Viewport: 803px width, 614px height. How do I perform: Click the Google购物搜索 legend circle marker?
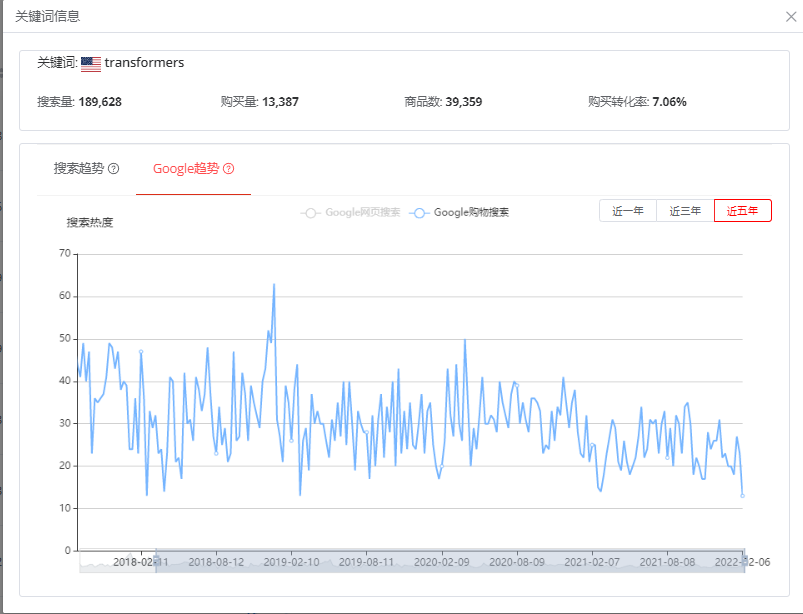click(420, 213)
